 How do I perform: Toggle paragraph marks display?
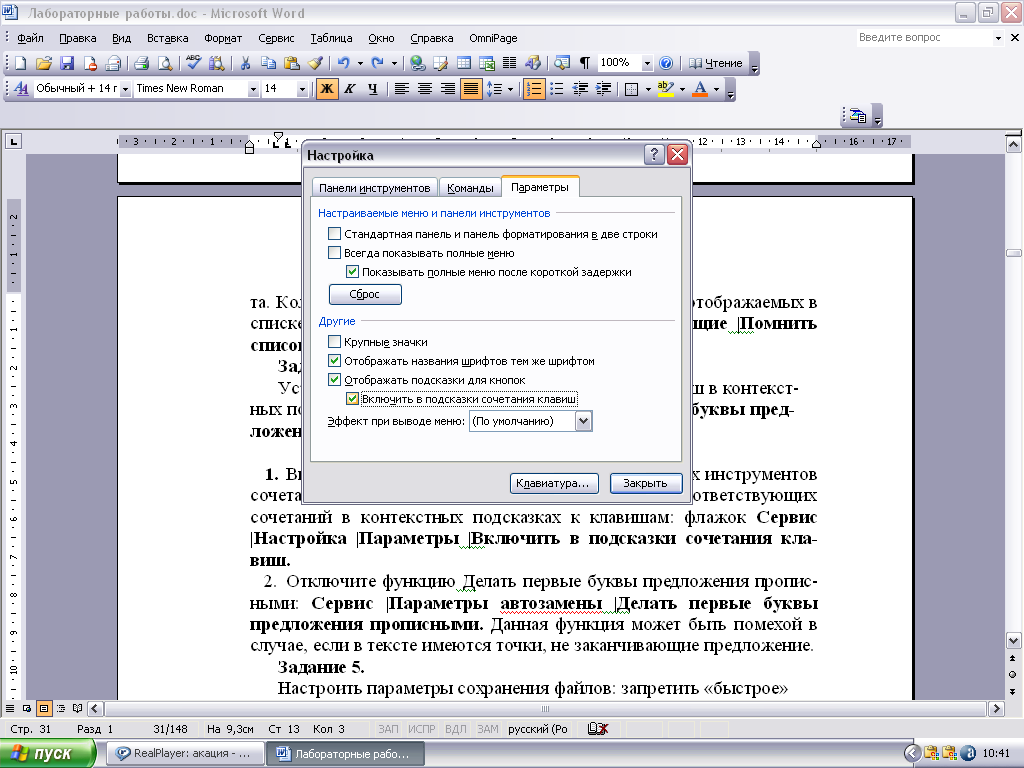[x=584, y=63]
